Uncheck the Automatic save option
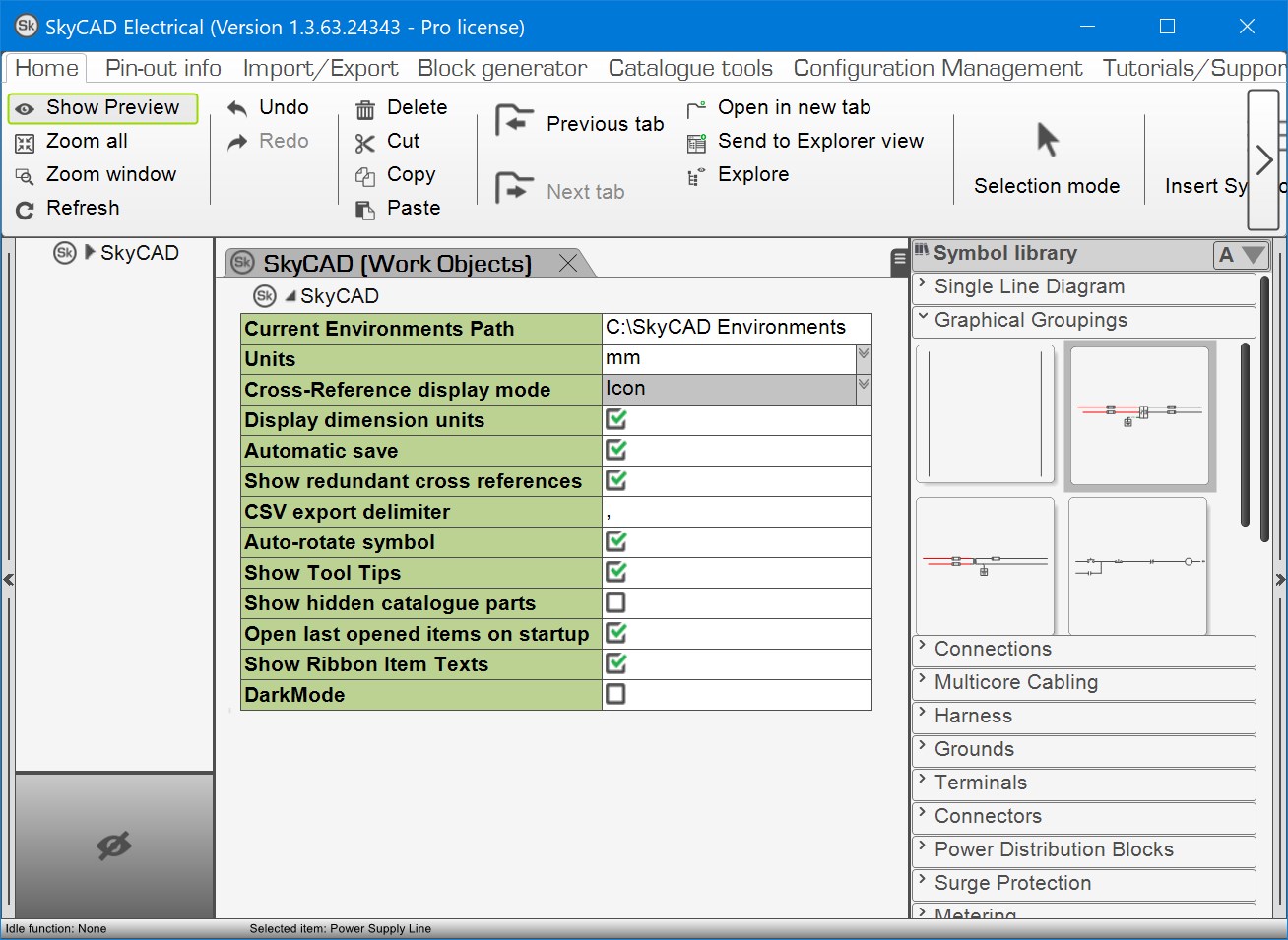Screen dimensions: 1288x940 (615, 451)
